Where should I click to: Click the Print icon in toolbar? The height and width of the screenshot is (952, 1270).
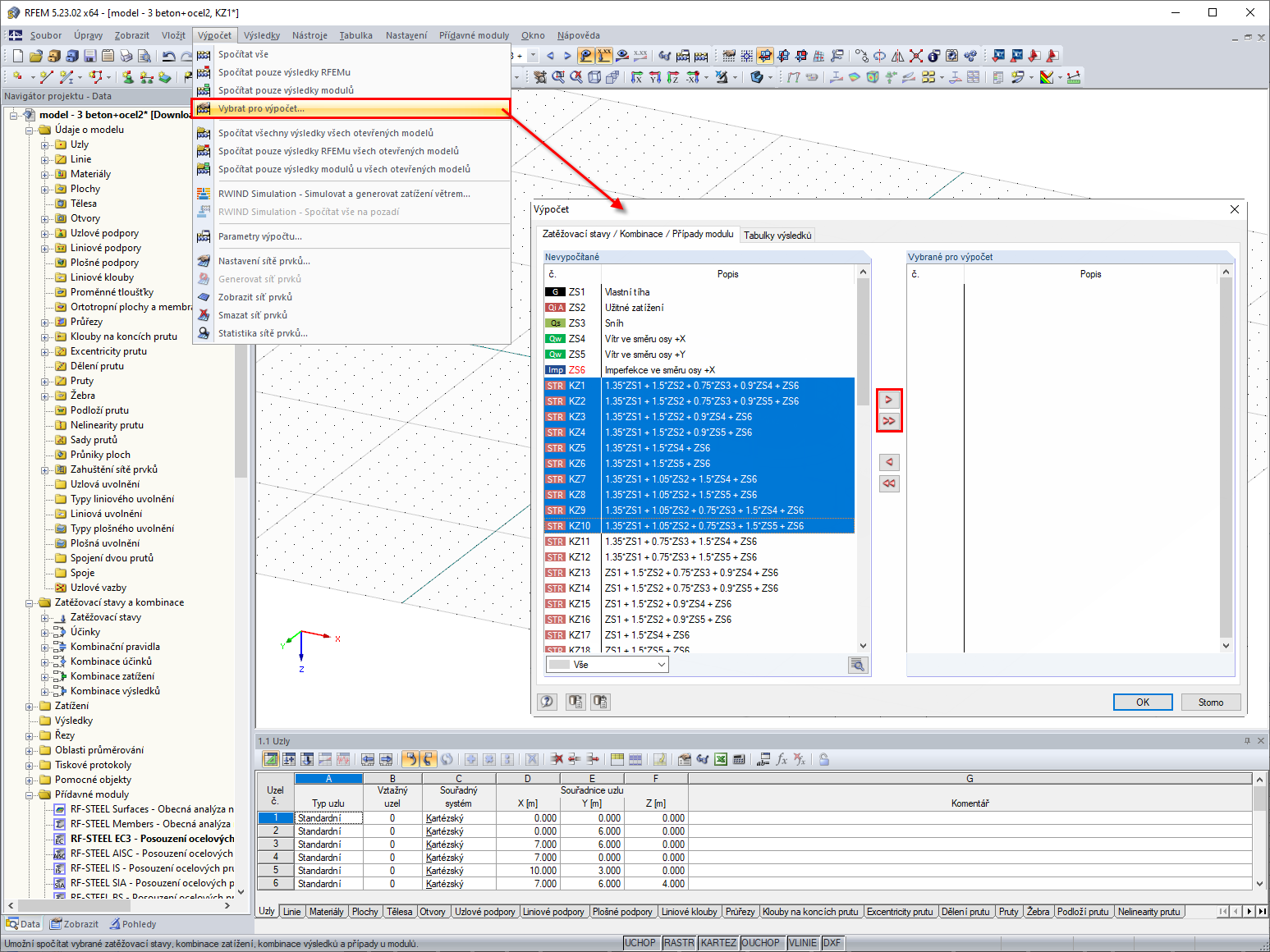(x=126, y=56)
